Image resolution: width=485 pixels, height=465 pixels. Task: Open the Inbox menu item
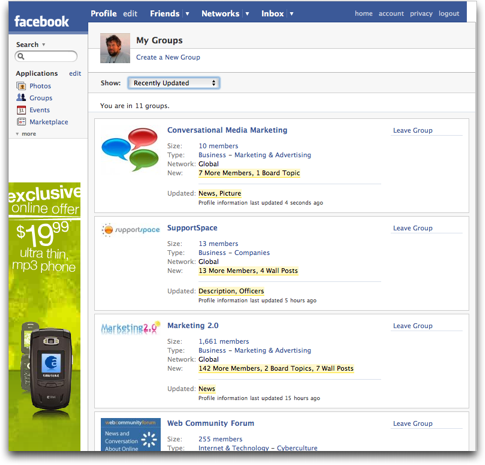pos(272,14)
